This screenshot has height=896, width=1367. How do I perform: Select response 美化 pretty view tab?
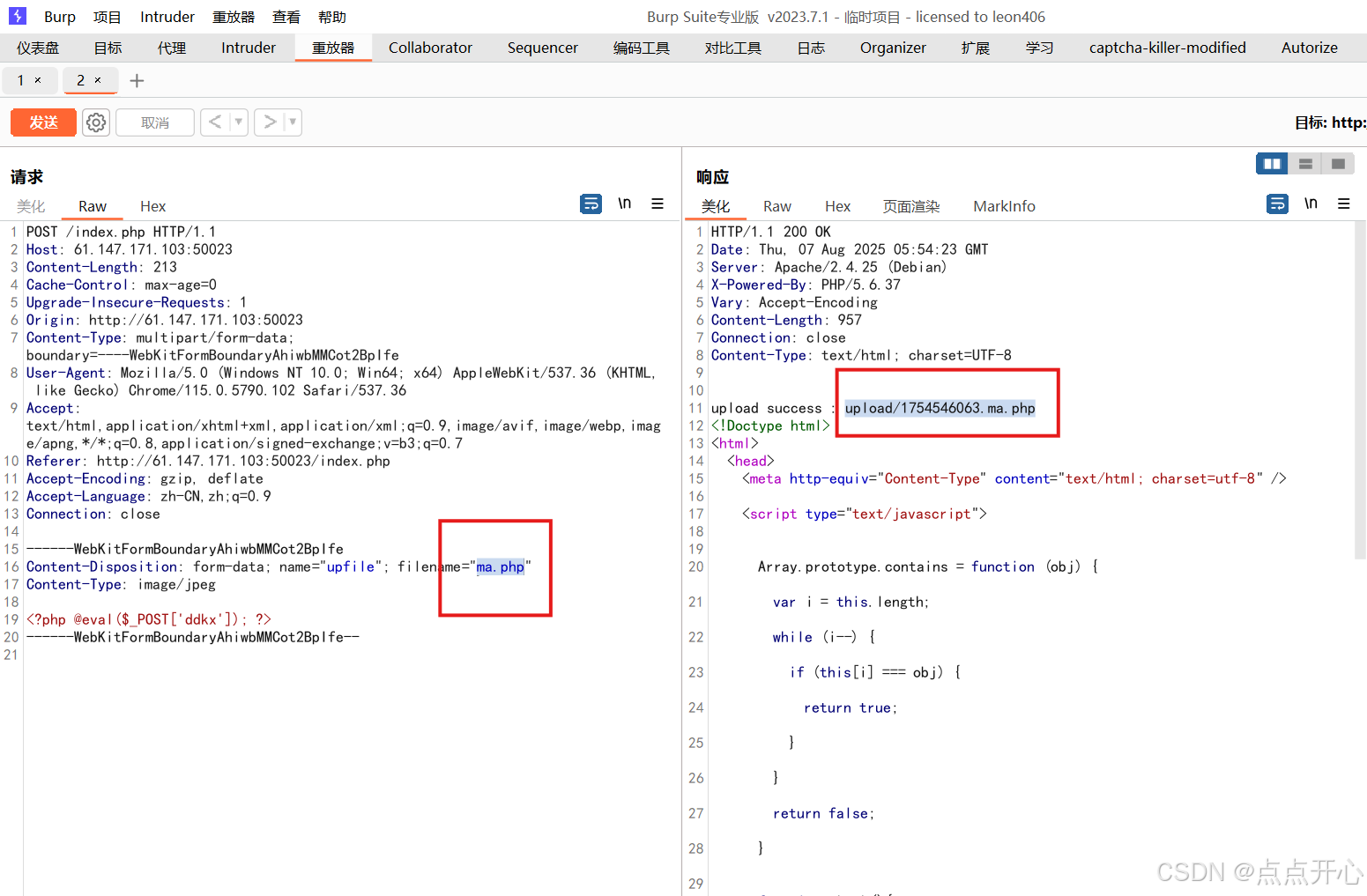(x=716, y=206)
